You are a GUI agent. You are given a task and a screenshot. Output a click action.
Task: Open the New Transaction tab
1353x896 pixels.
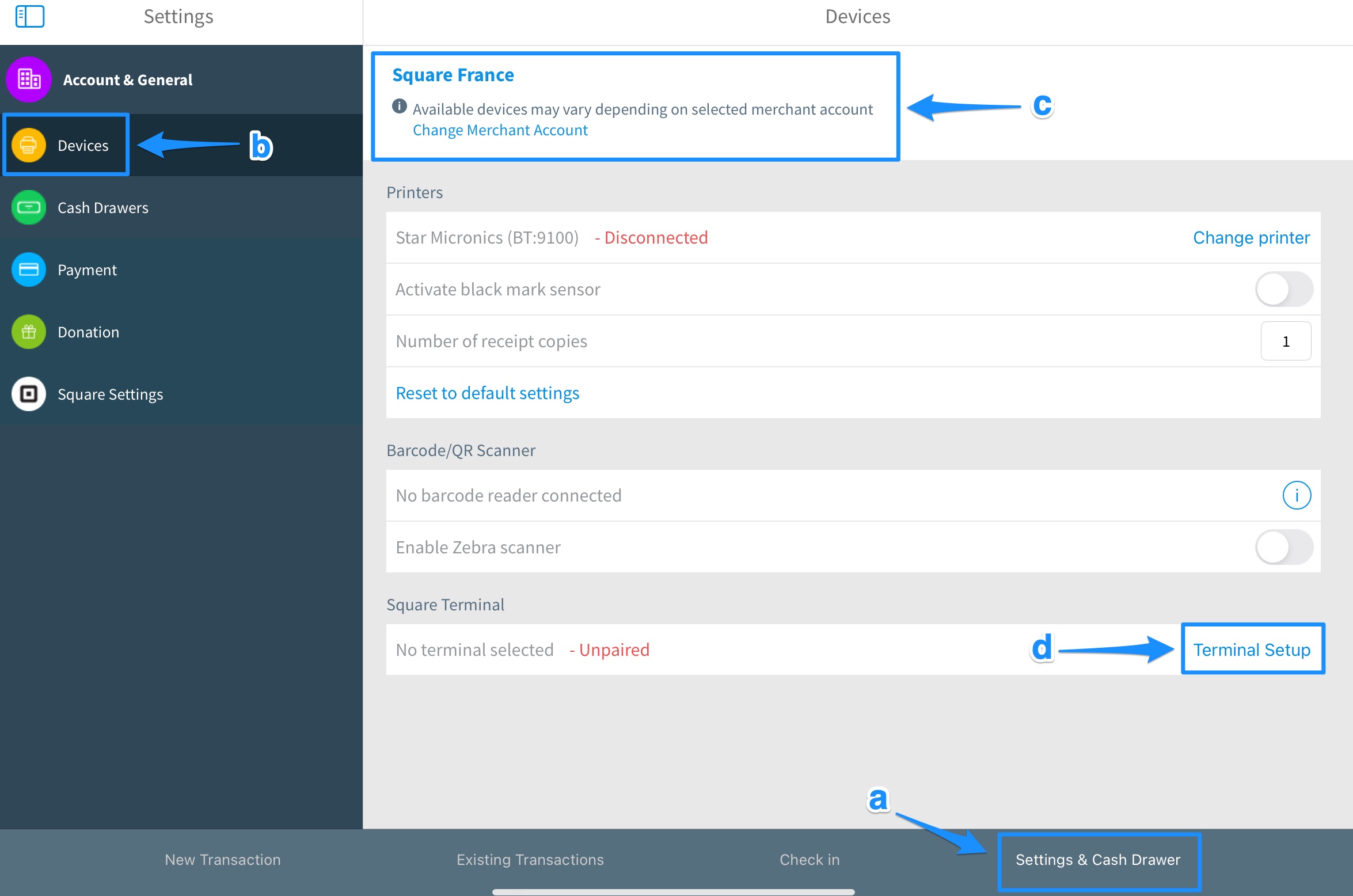click(x=223, y=860)
